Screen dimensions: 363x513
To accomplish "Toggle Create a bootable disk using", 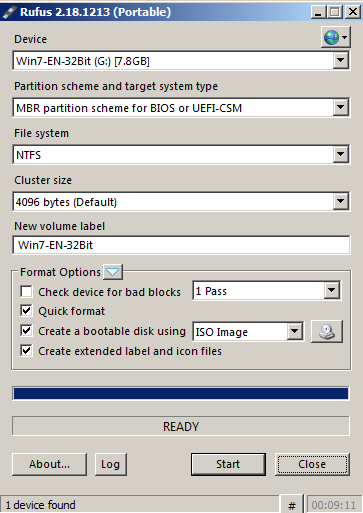I will click(x=26, y=331).
